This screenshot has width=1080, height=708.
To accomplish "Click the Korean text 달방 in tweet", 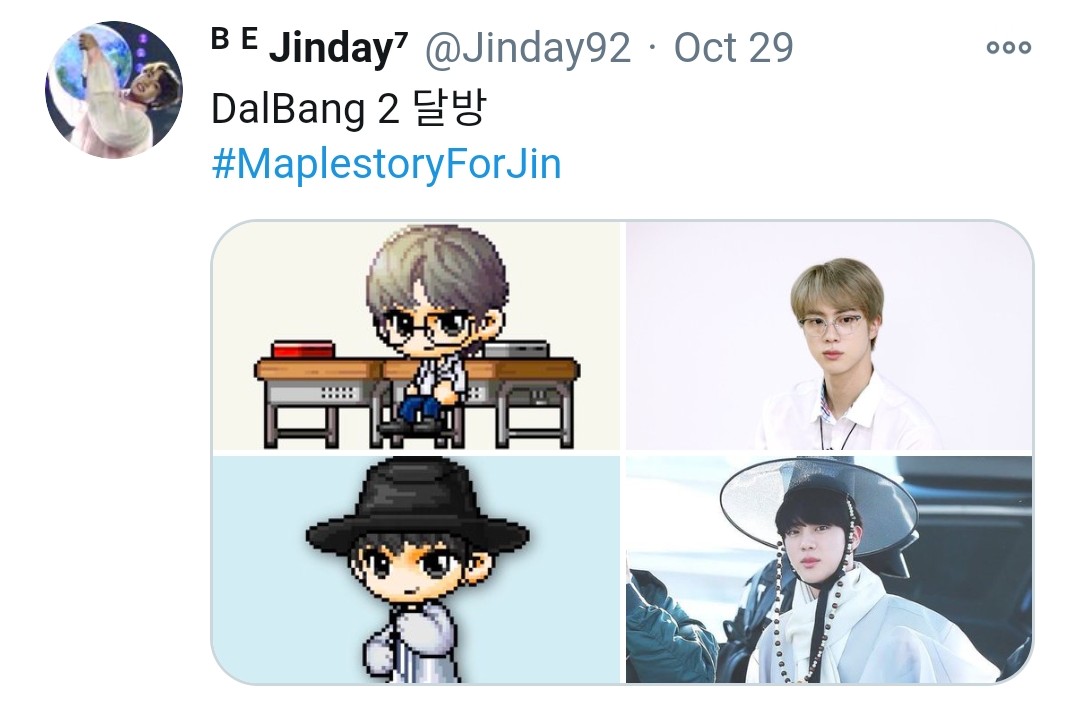I will pos(450,107).
